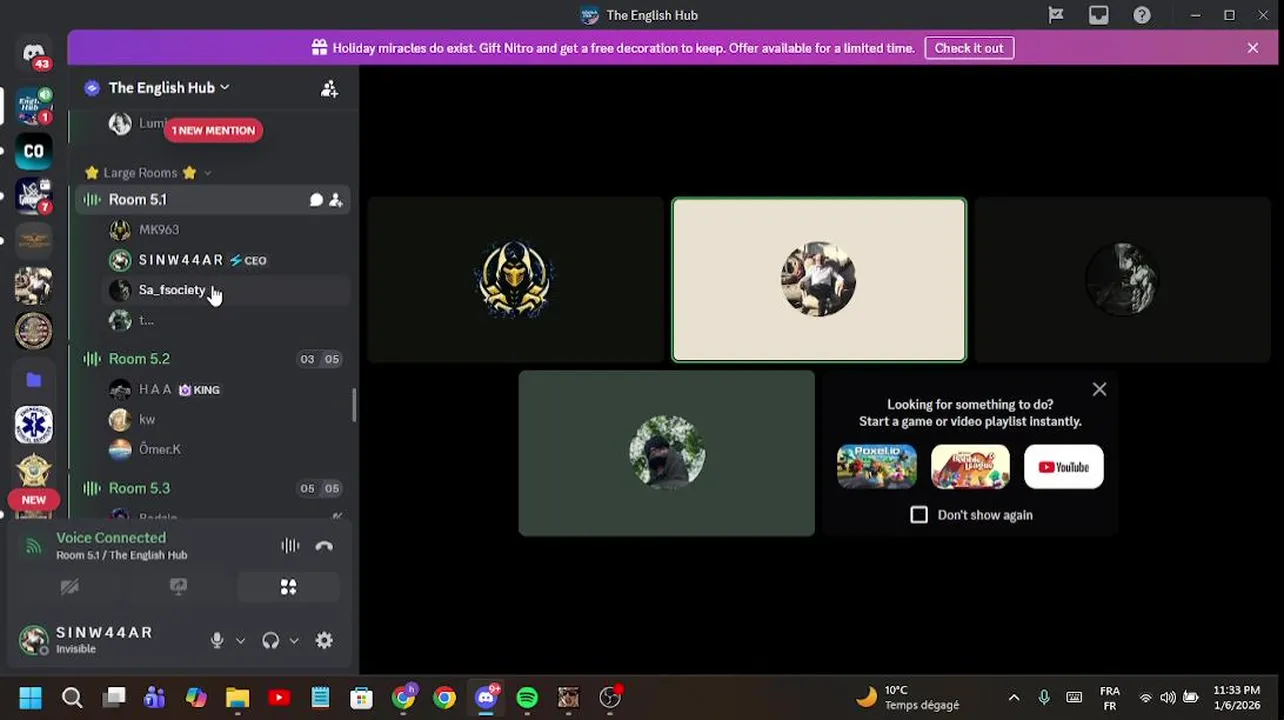This screenshot has height=720, width=1284.
Task: Collapse Large Rooms category
Action: click(147, 173)
